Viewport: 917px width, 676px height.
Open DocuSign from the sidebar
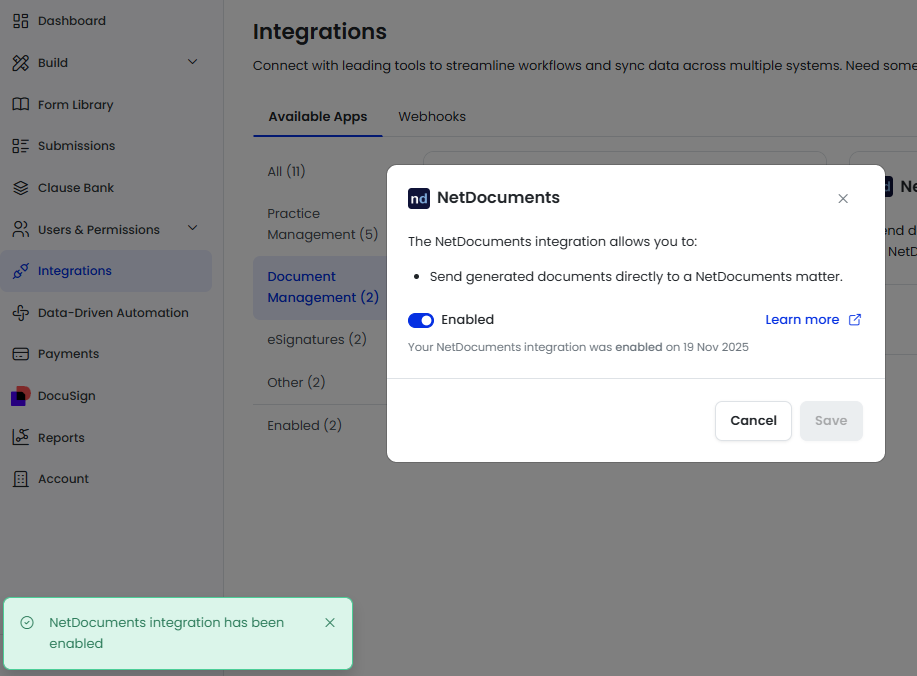point(66,396)
